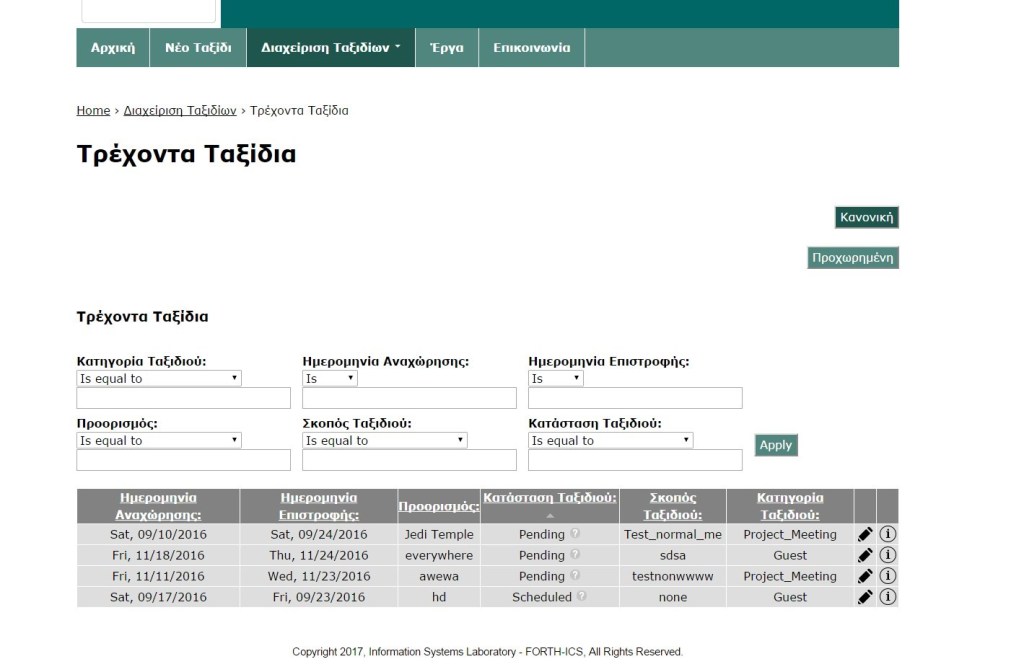This screenshot has width=1024, height=672.
Task: Select the Κανονική view button
Action: 866,217
